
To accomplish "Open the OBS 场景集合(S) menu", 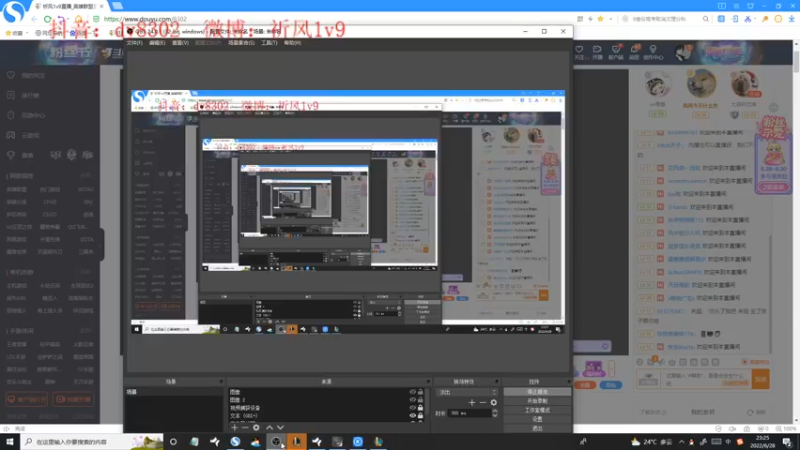I will coord(241,43).
